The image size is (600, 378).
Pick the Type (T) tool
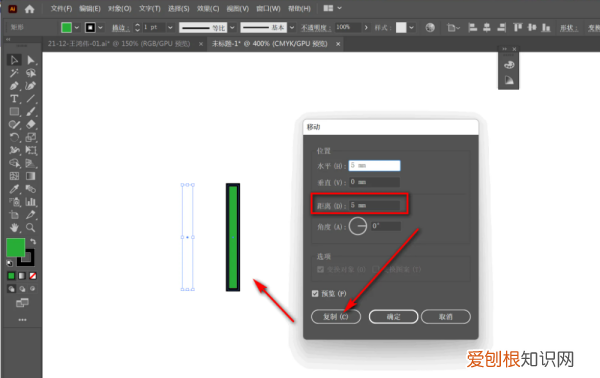coord(14,99)
